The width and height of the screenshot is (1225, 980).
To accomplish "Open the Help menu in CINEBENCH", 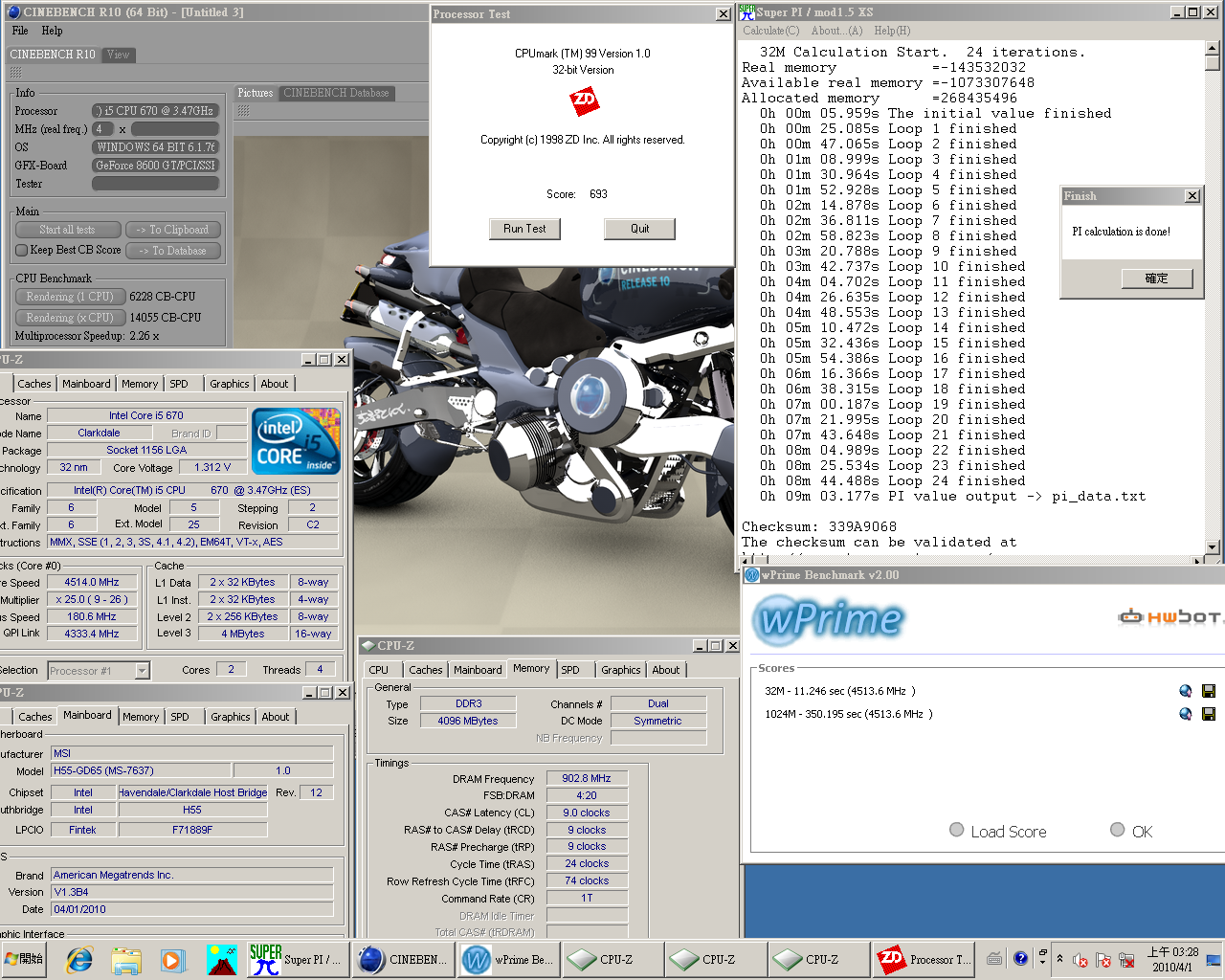I will [x=53, y=31].
